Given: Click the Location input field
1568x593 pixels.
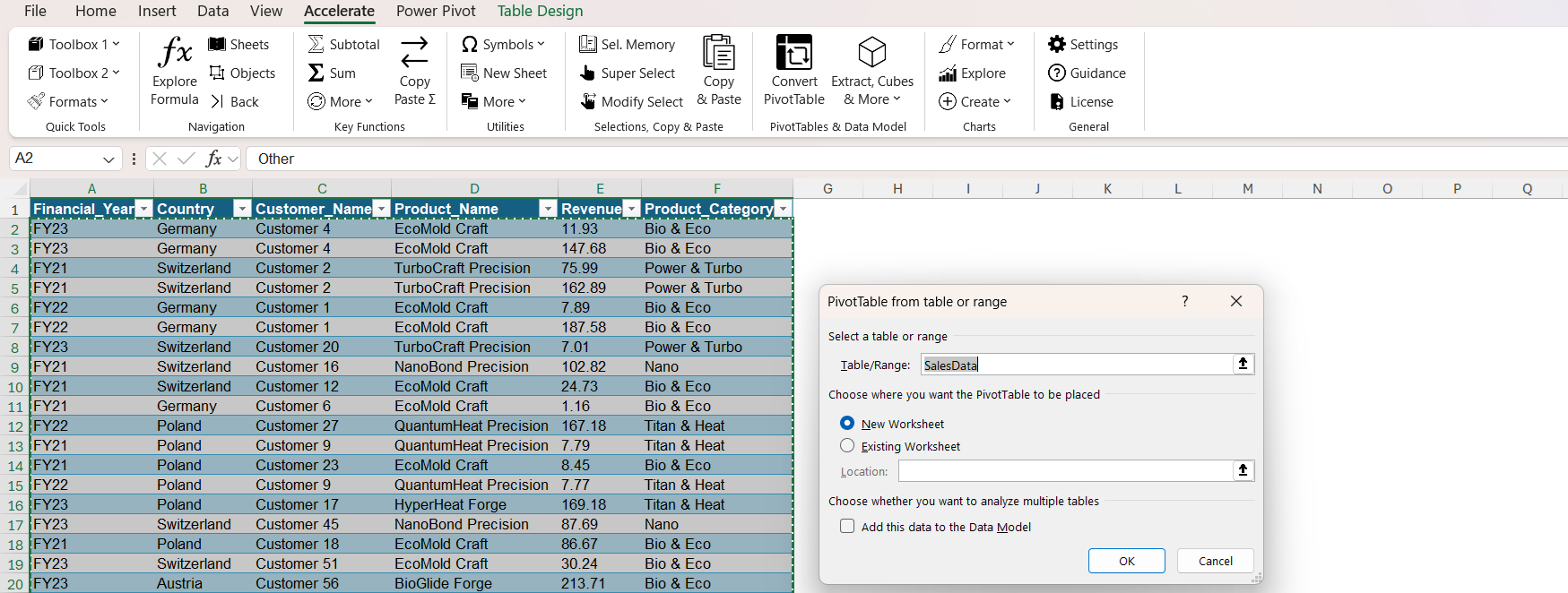Looking at the screenshot, I should (x=1065, y=471).
